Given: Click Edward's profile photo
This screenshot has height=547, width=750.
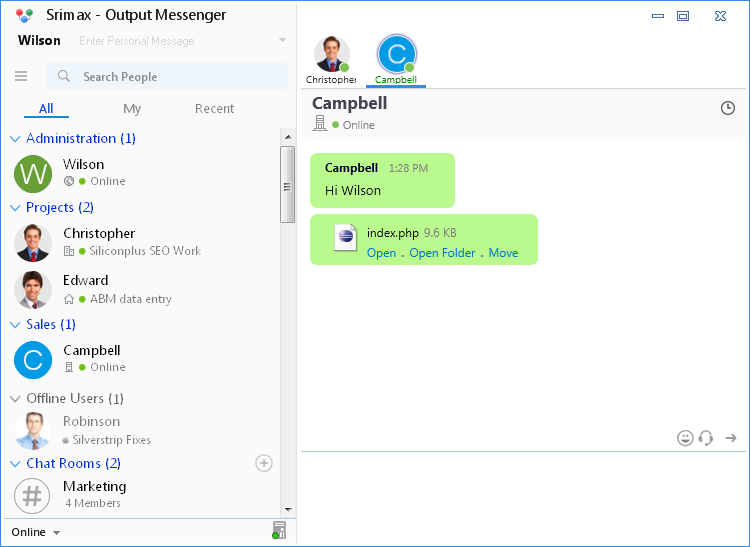Looking at the screenshot, I should tap(33, 290).
